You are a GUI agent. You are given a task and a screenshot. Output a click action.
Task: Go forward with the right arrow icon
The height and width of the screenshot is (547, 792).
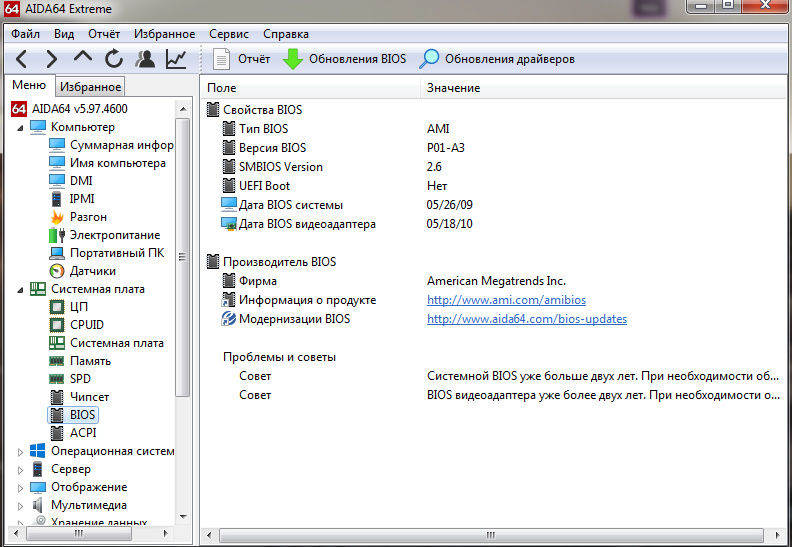coord(52,59)
